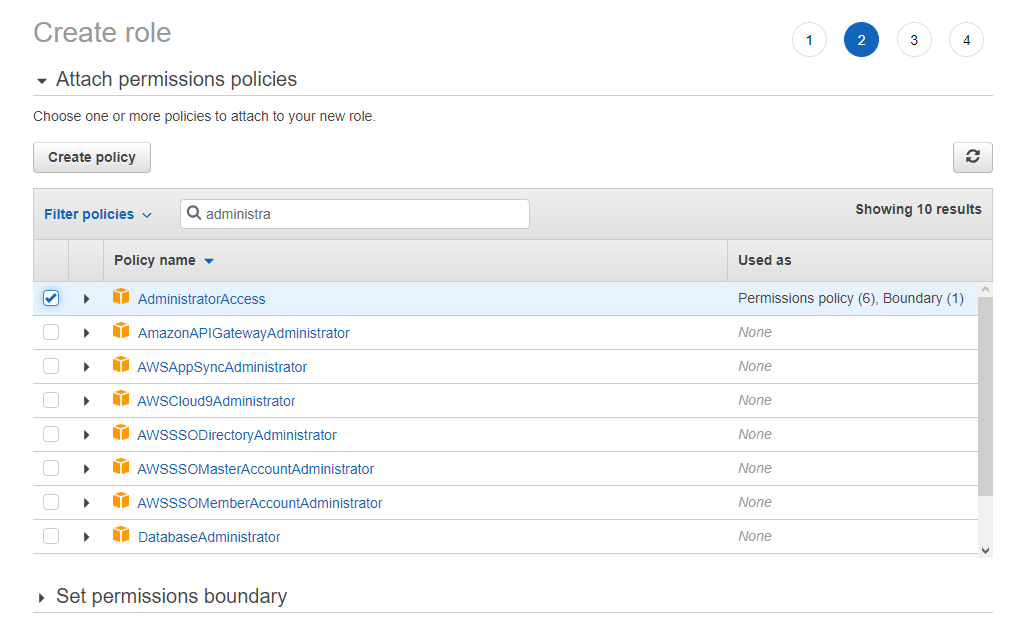Check the AWSSSOMasterAccountAdministrator checkbox
The image size is (1024, 627).
[51, 468]
